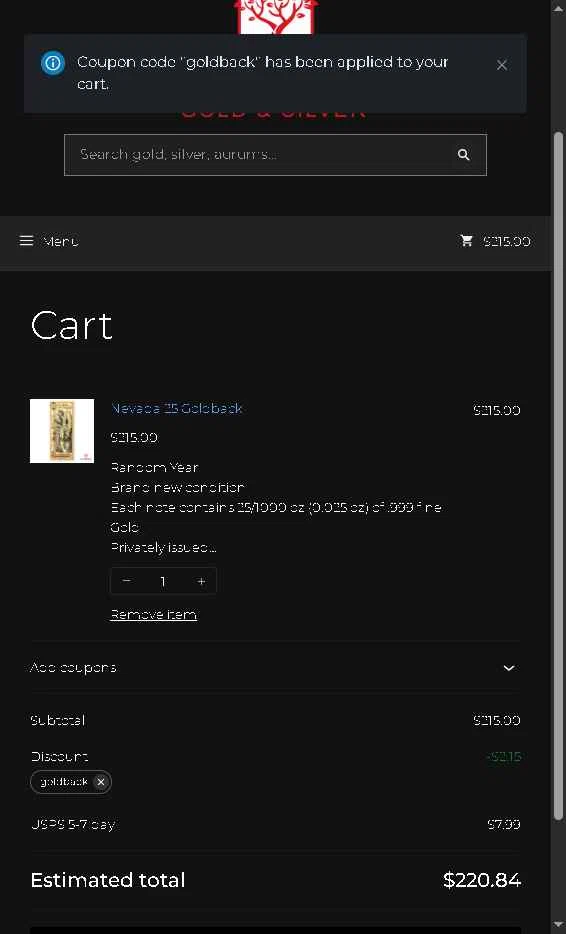Viewport: 566px width, 934px height.
Task: Open the Nevada 25 Goldback product link
Action: pyautogui.click(x=176, y=408)
